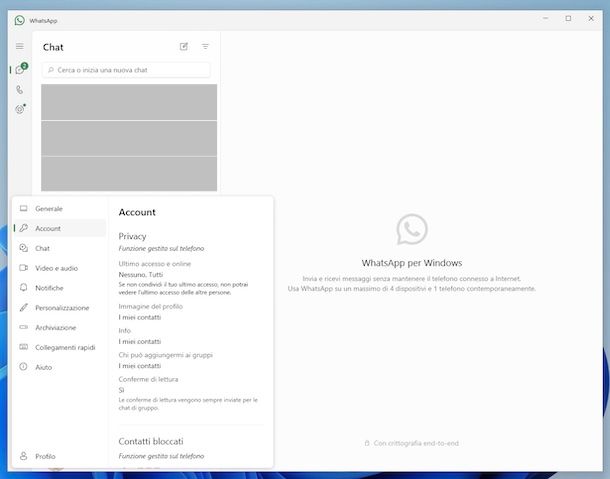Focus the 'Cerca o inizia una nuova chat' field
The height and width of the screenshot is (479, 610).
[x=126, y=70]
